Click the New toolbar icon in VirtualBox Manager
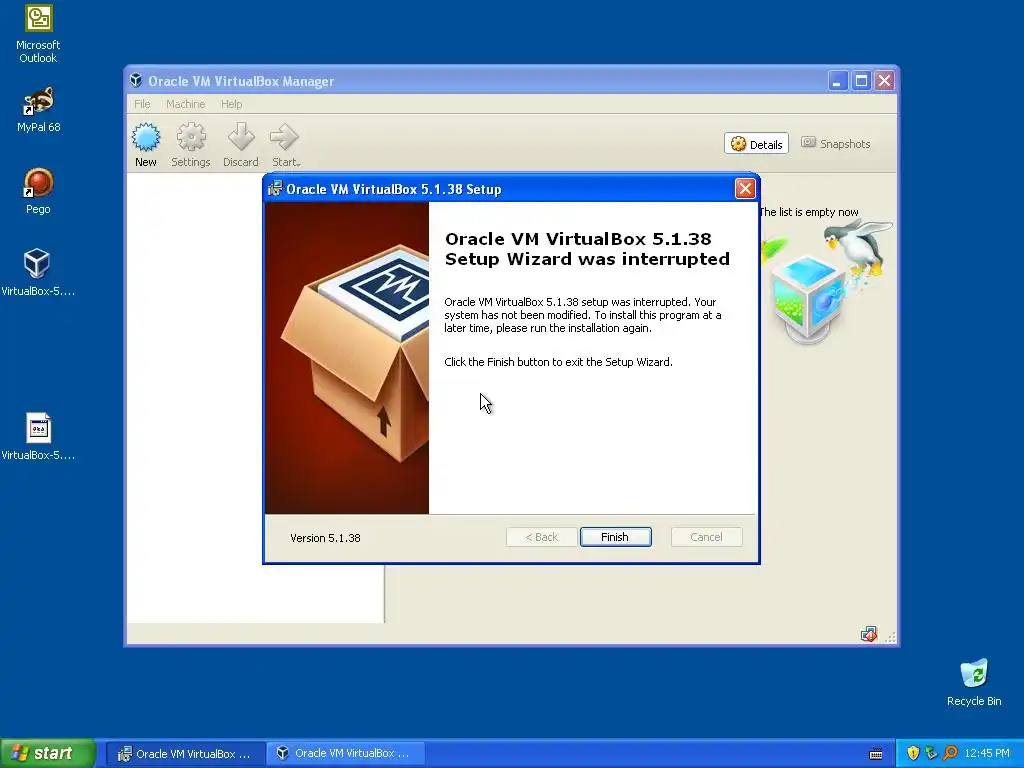Screen dimensions: 1024x768 click(146, 144)
